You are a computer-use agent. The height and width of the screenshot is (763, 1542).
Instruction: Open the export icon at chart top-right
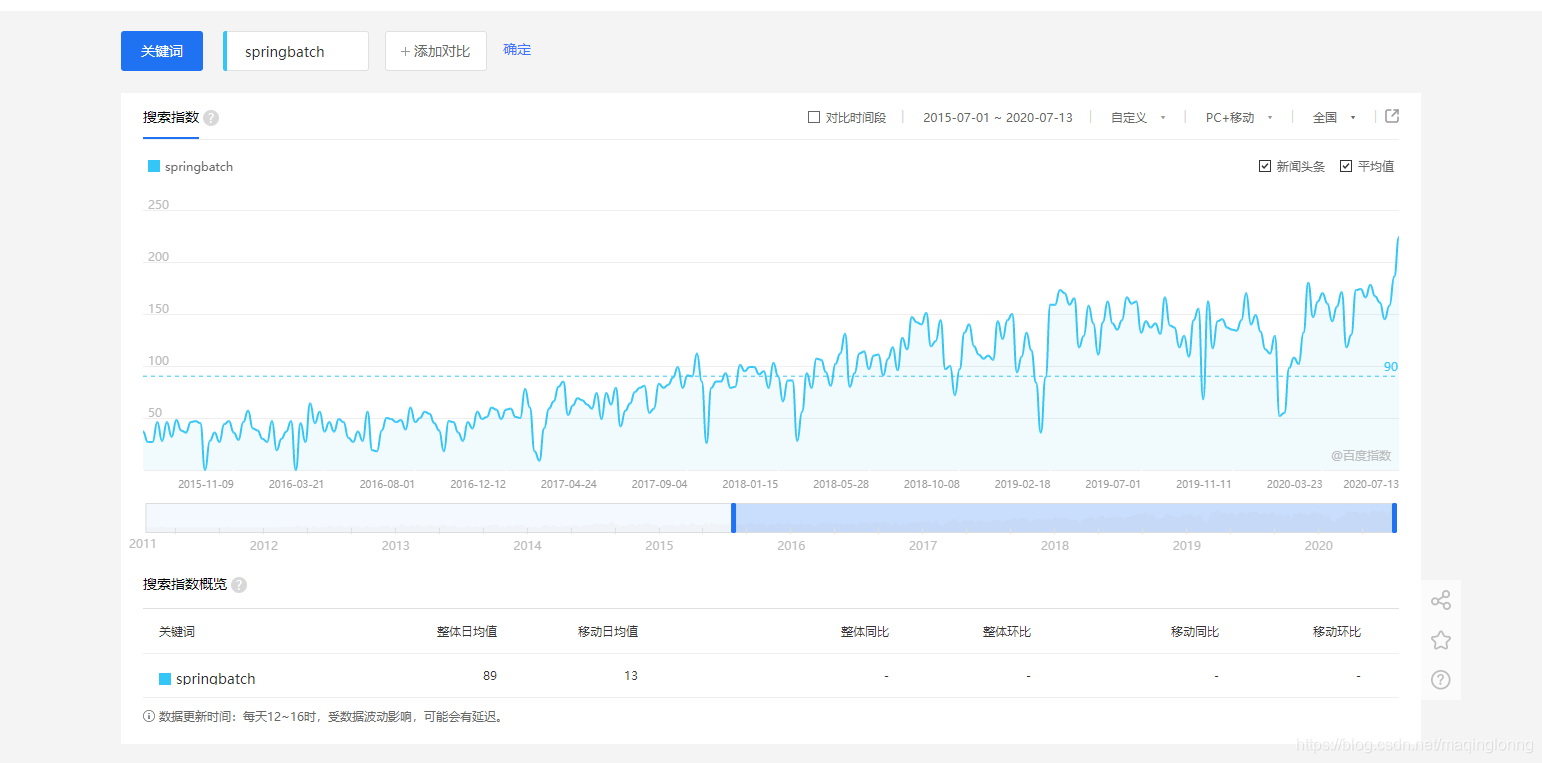click(1392, 116)
